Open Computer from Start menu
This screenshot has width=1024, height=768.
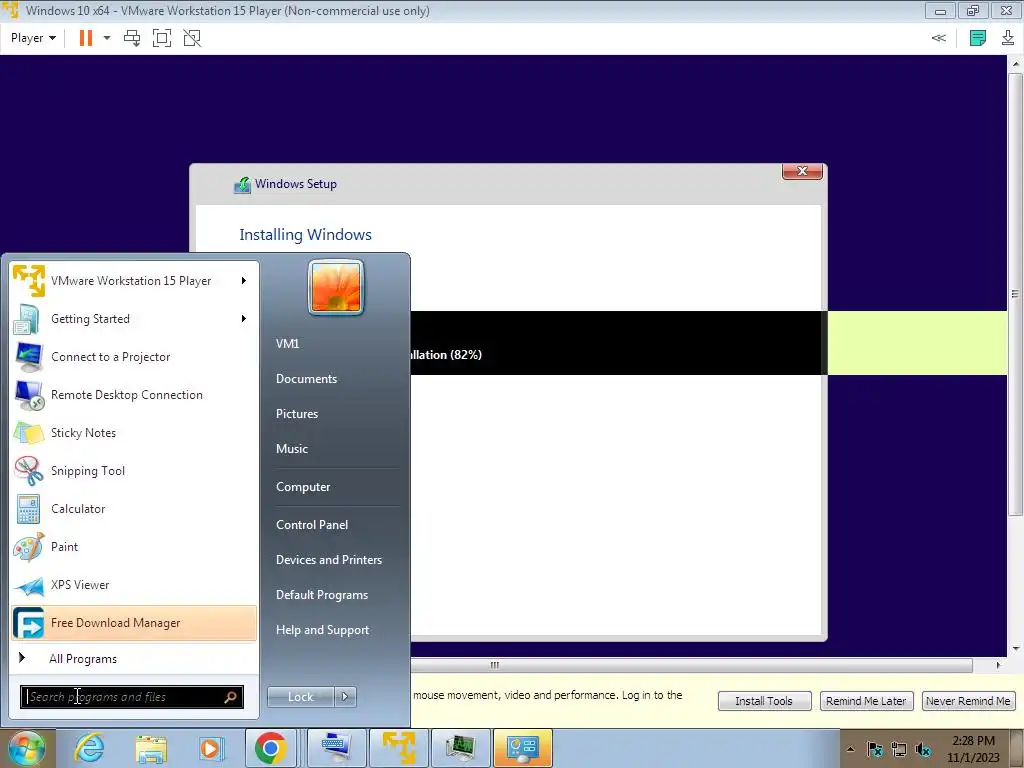(303, 487)
